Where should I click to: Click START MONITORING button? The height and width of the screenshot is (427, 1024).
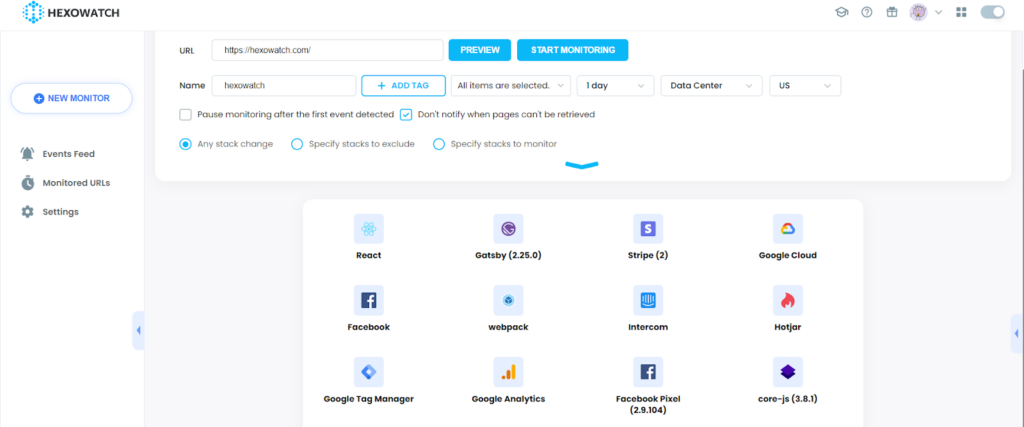573,50
